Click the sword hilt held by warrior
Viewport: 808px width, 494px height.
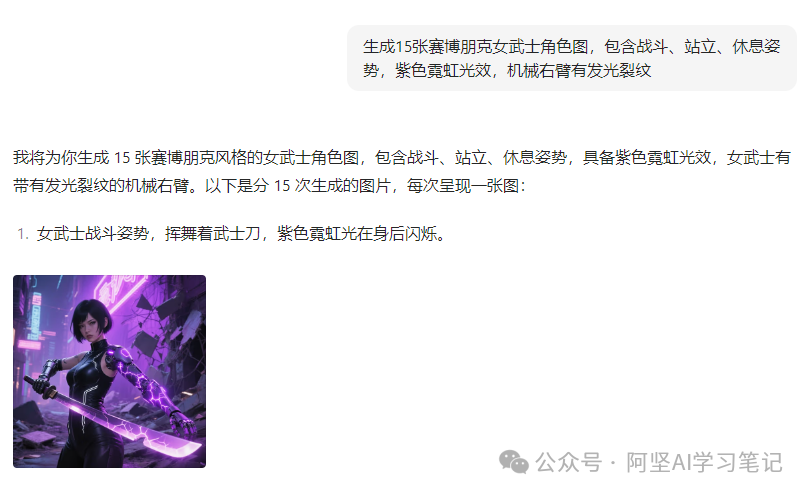click(x=43, y=384)
